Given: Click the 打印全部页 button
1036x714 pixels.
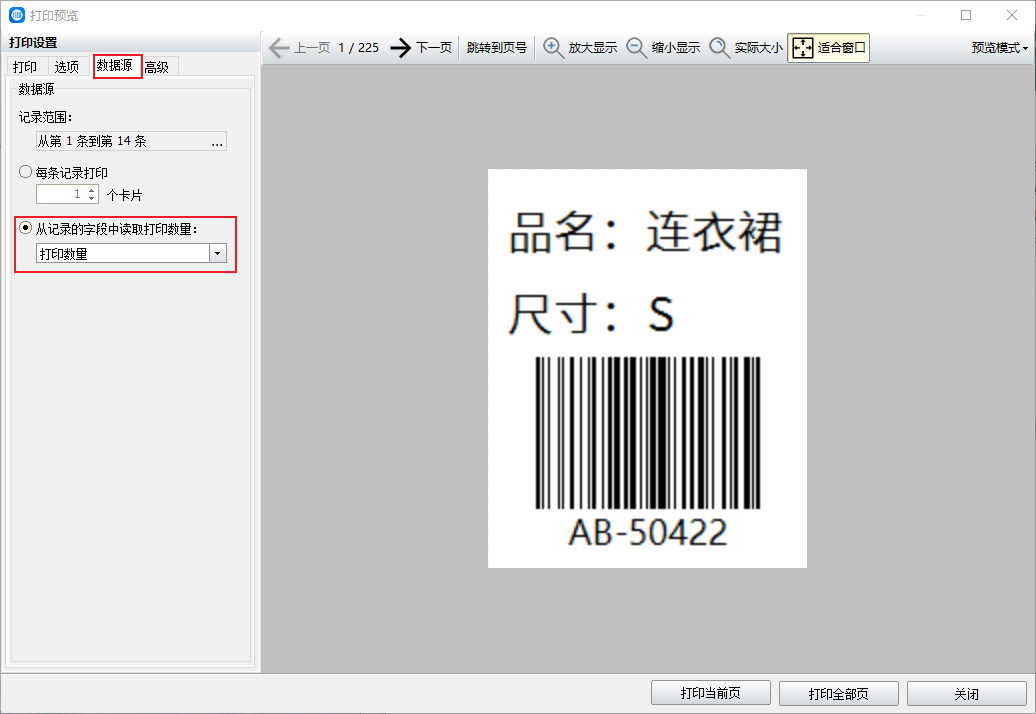Looking at the screenshot, I should tap(838, 694).
